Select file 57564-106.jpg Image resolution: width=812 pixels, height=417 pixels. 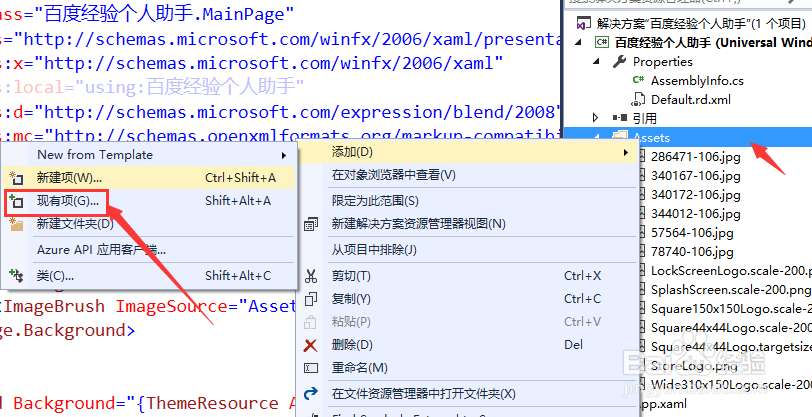tap(692, 233)
